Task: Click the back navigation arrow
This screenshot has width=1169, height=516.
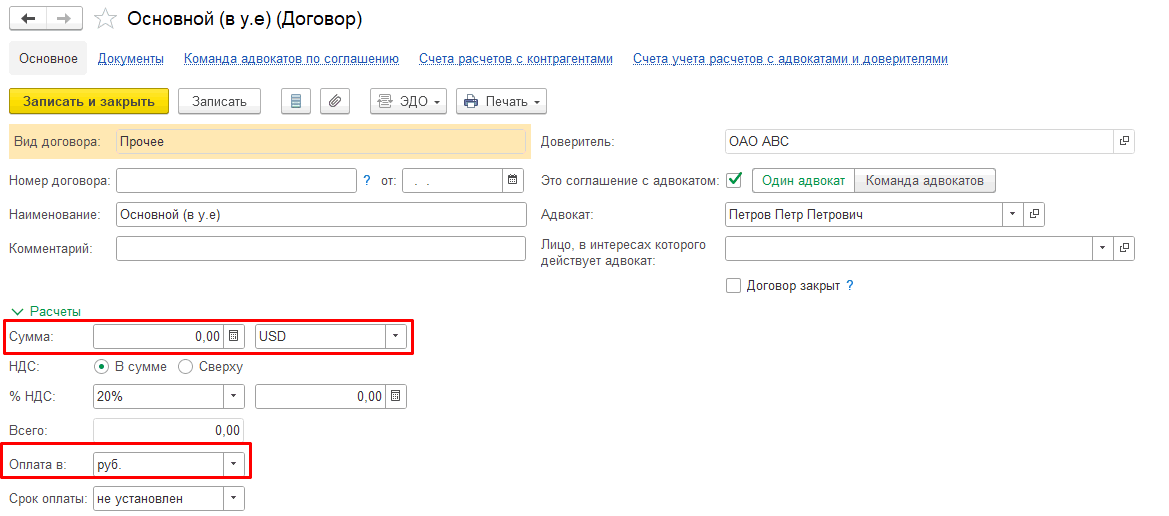Action: pos(27,19)
